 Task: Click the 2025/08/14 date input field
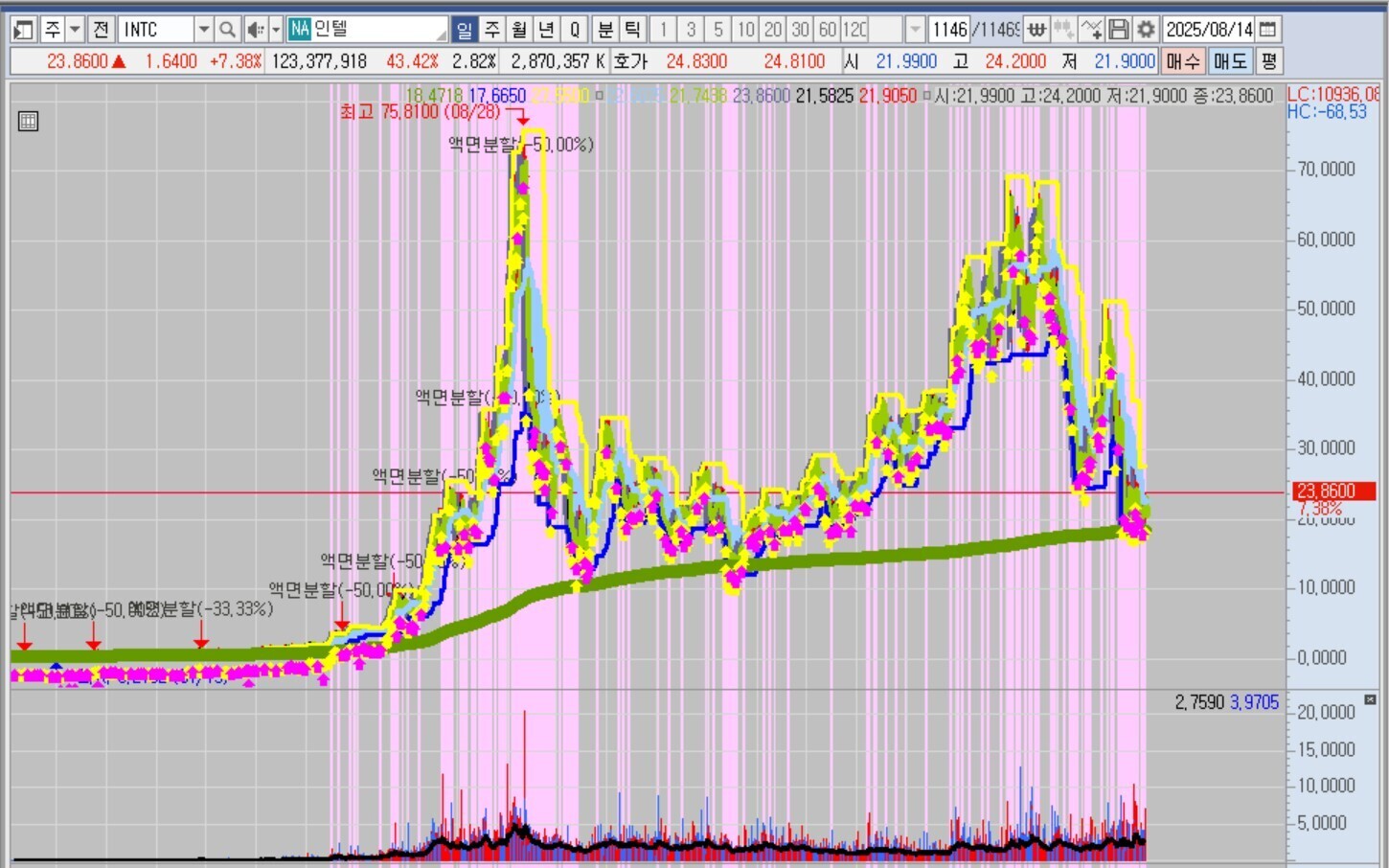pos(1208,30)
